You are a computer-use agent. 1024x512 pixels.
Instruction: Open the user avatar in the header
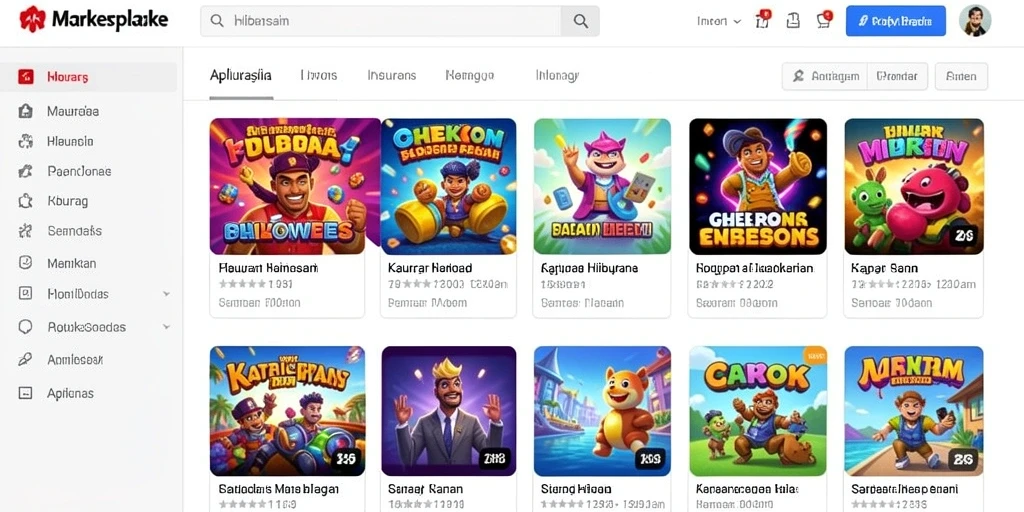(x=975, y=21)
